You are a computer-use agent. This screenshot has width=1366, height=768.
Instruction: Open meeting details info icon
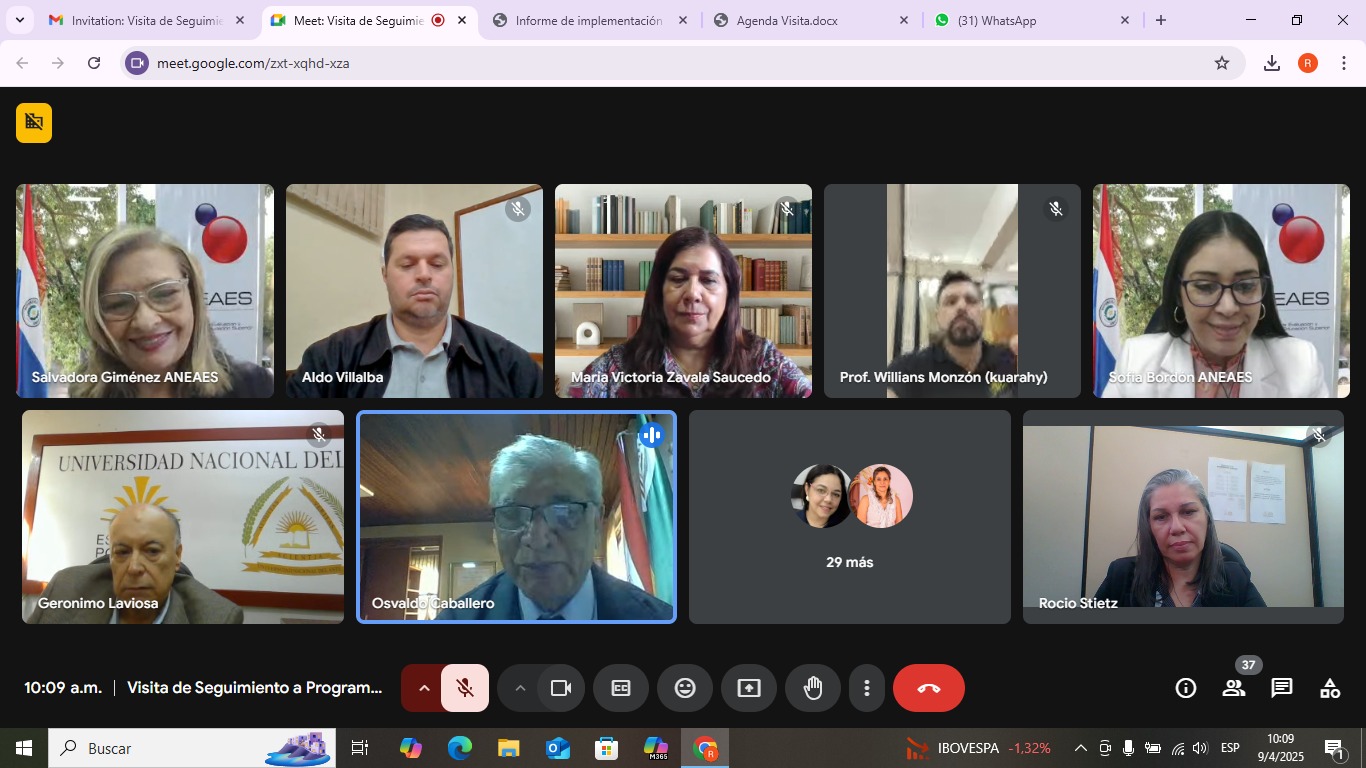point(1186,688)
